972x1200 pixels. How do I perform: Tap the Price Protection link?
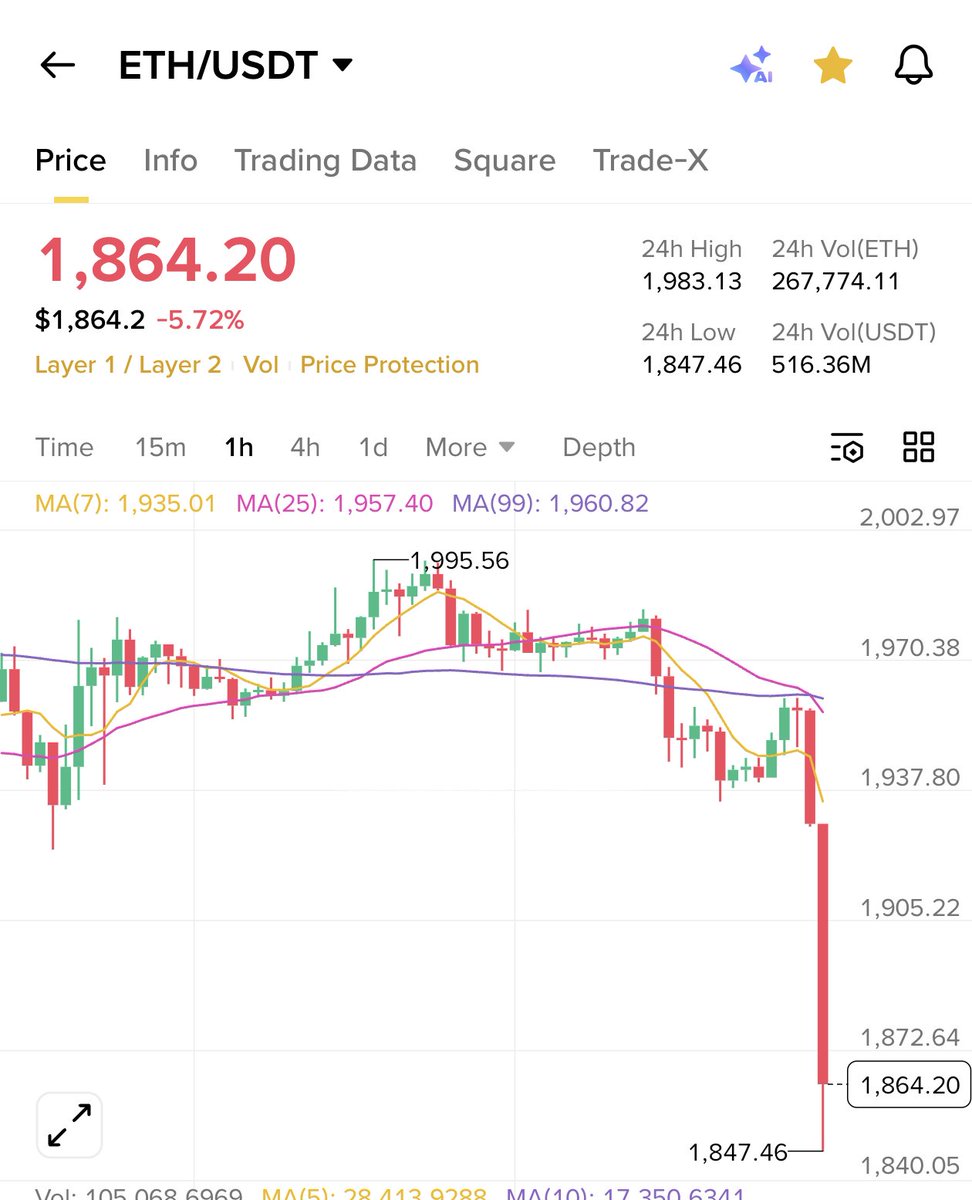coord(389,365)
